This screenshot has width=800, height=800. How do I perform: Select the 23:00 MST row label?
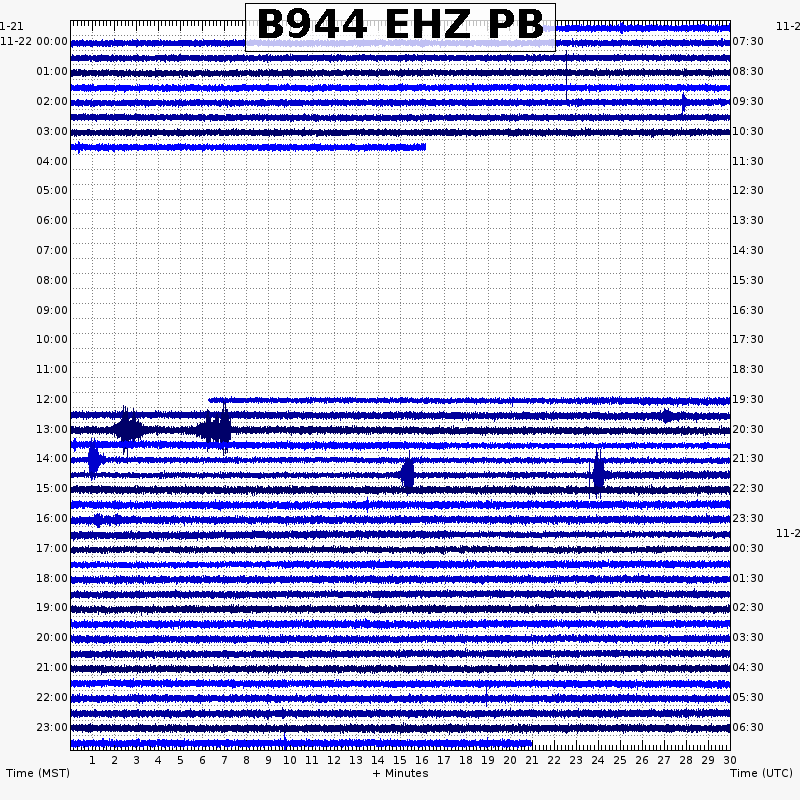[52, 728]
